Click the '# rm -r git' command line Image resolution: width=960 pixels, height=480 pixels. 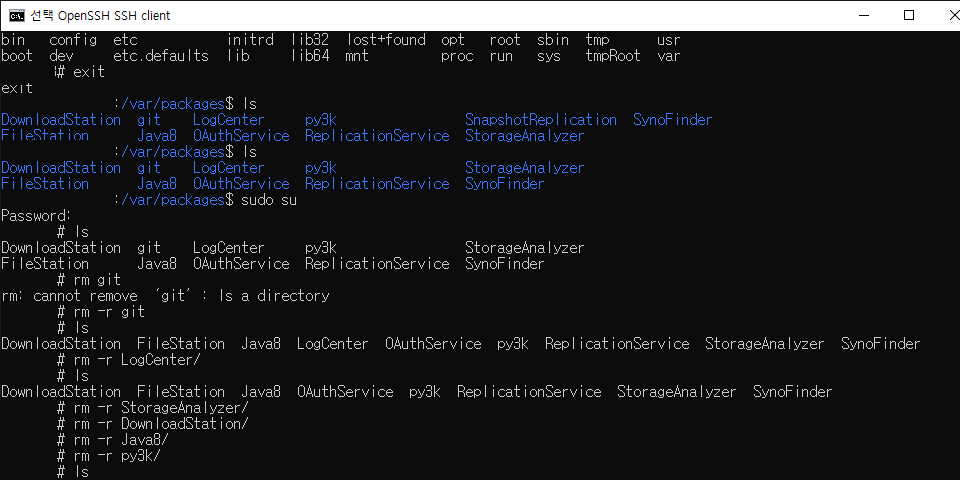point(100,312)
